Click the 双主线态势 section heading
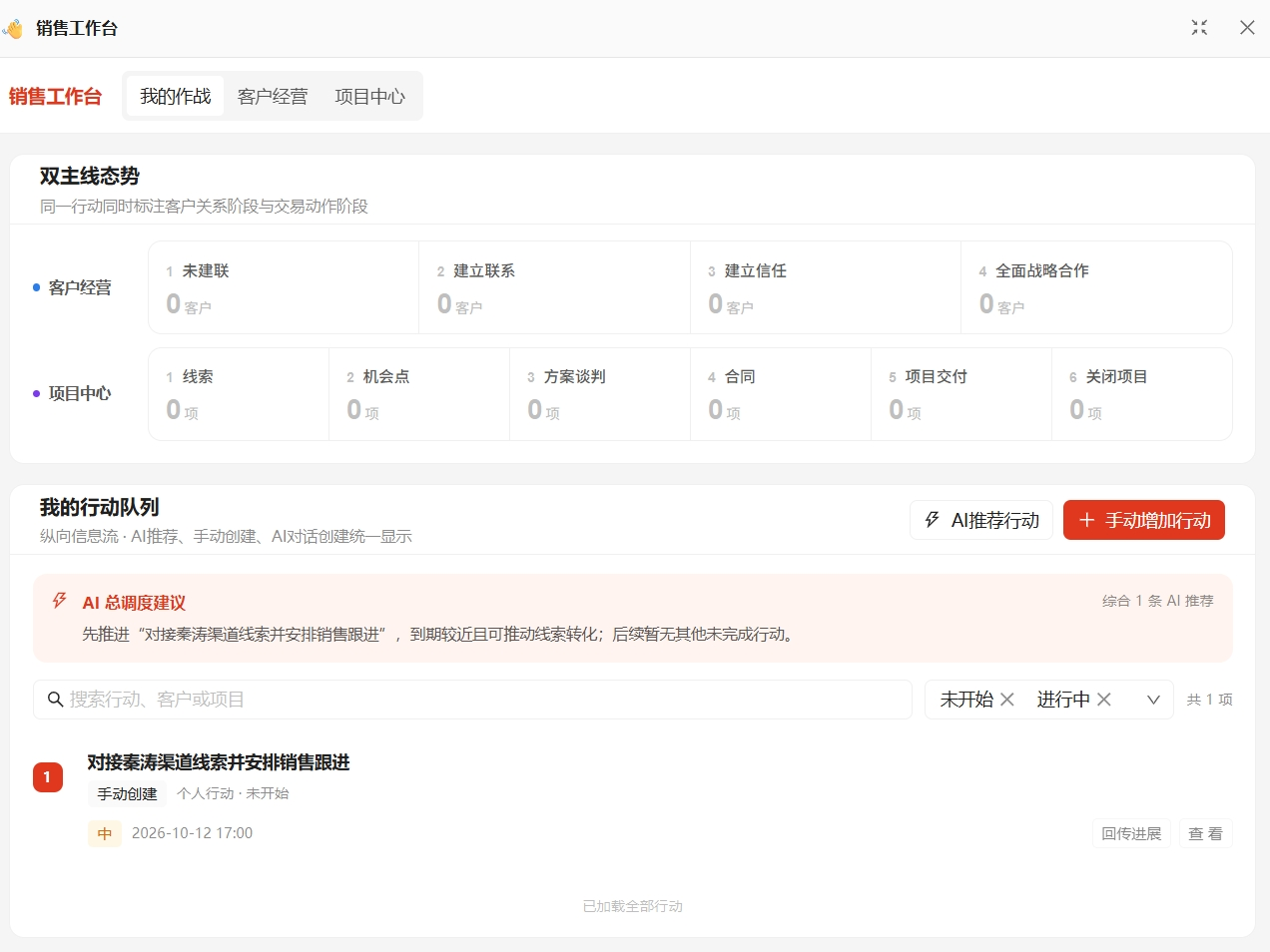The width and height of the screenshot is (1270, 952). 90,176
